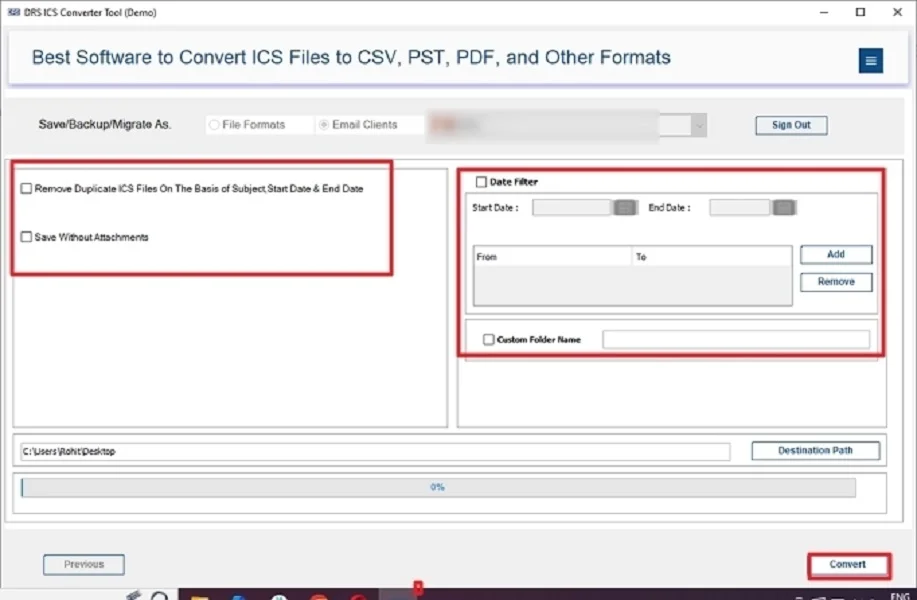Maximize the DRS ICS Converter window
917x600 pixels.
(860, 12)
